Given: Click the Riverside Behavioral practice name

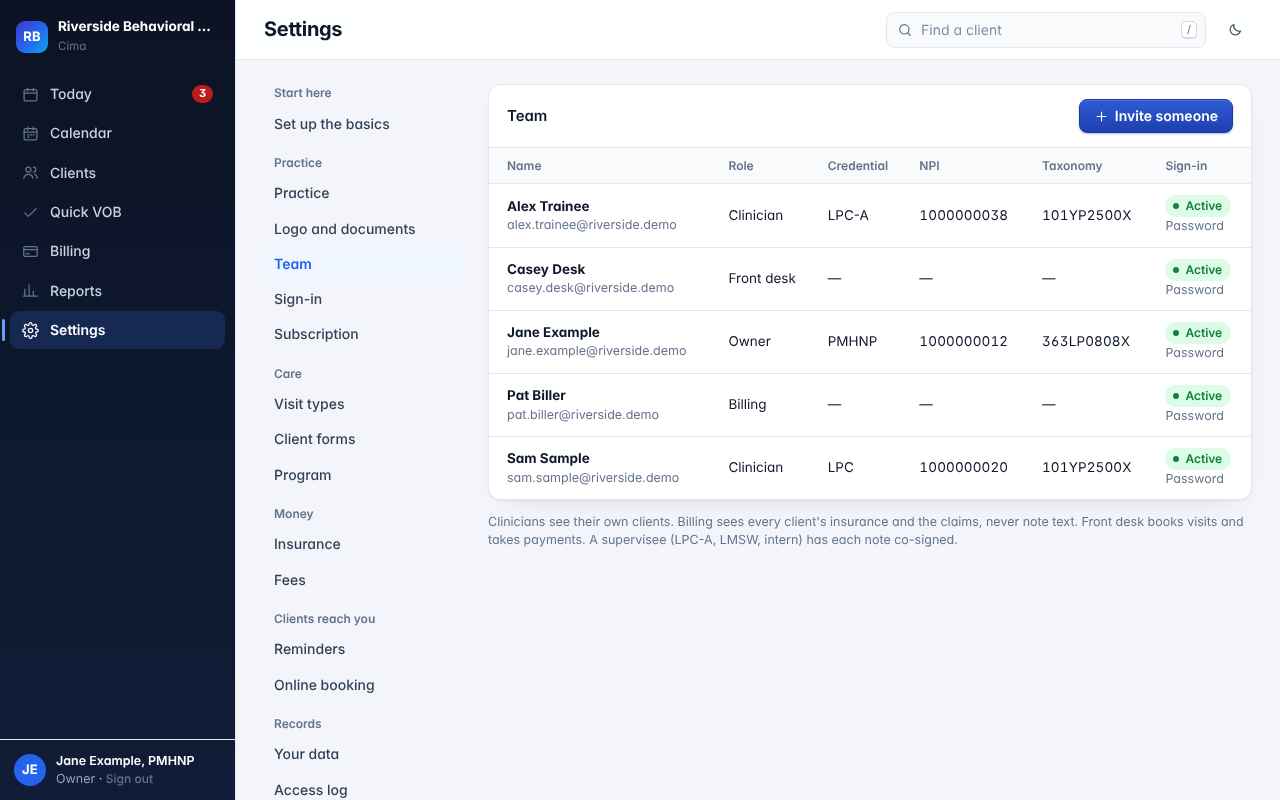Looking at the screenshot, I should coord(134,27).
